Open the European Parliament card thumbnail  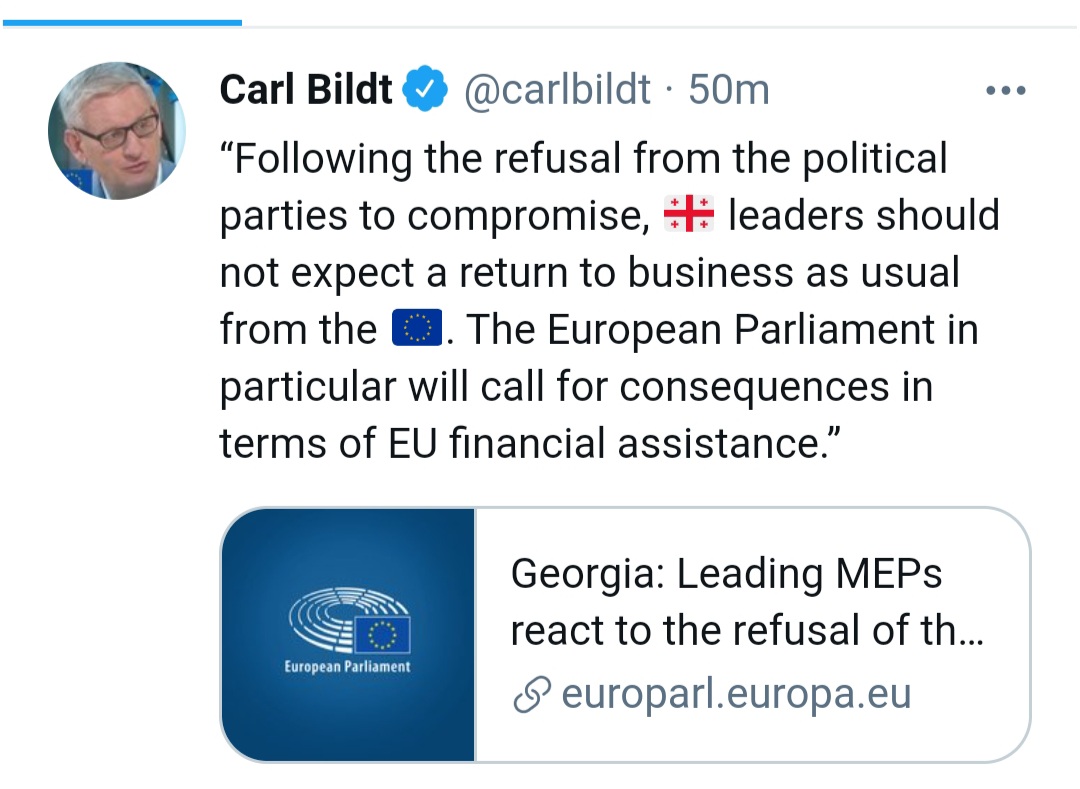pyautogui.click(x=348, y=634)
